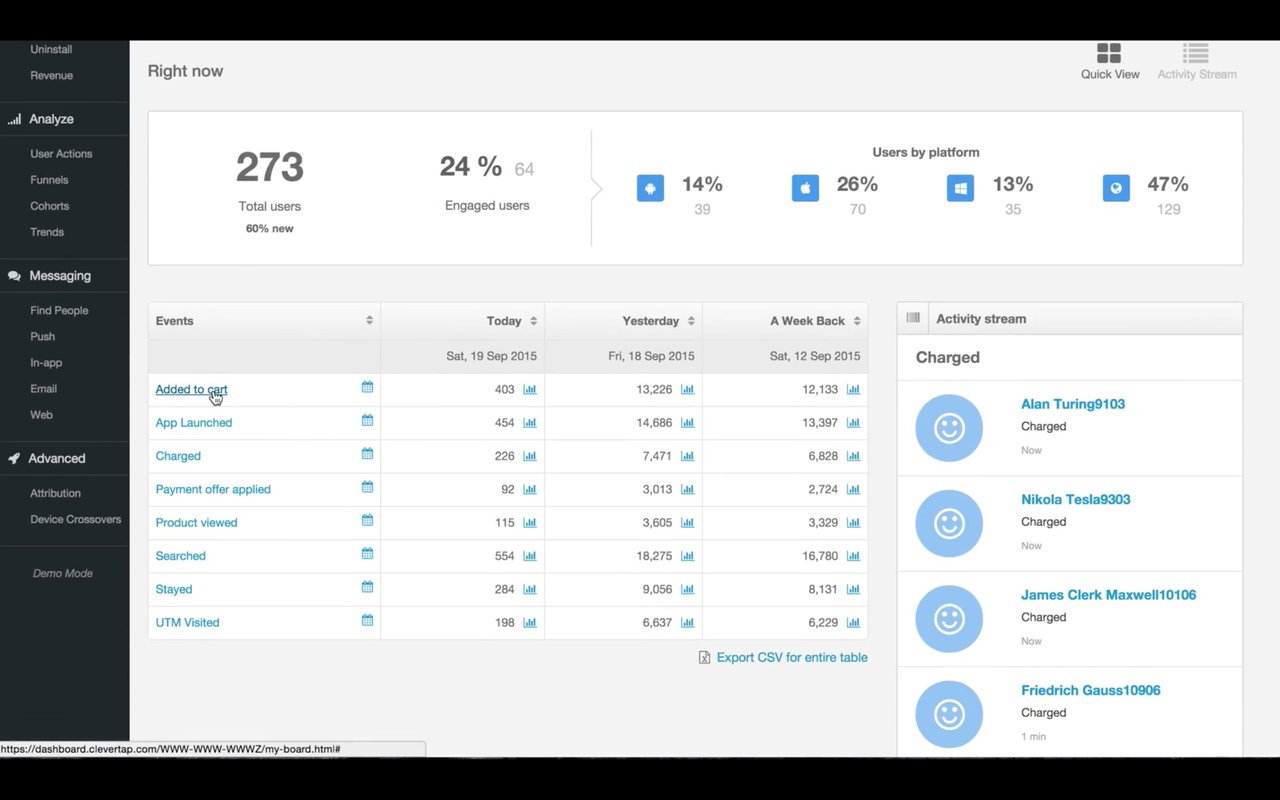This screenshot has width=1280, height=800.
Task: Open James Clerk Maxwell10106 profile link
Action: point(1108,595)
